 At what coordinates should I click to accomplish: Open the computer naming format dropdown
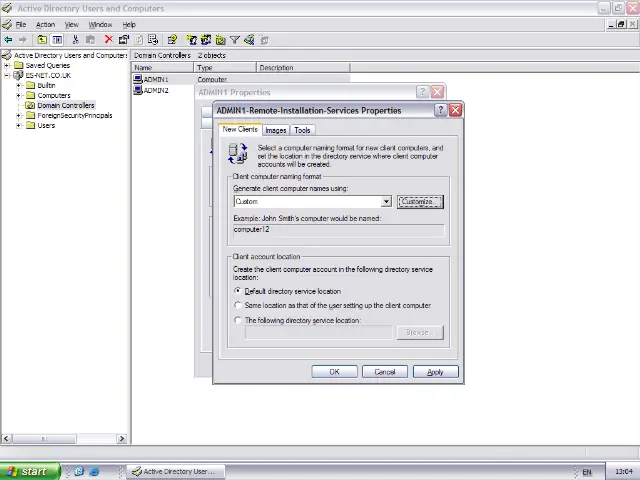(386, 202)
